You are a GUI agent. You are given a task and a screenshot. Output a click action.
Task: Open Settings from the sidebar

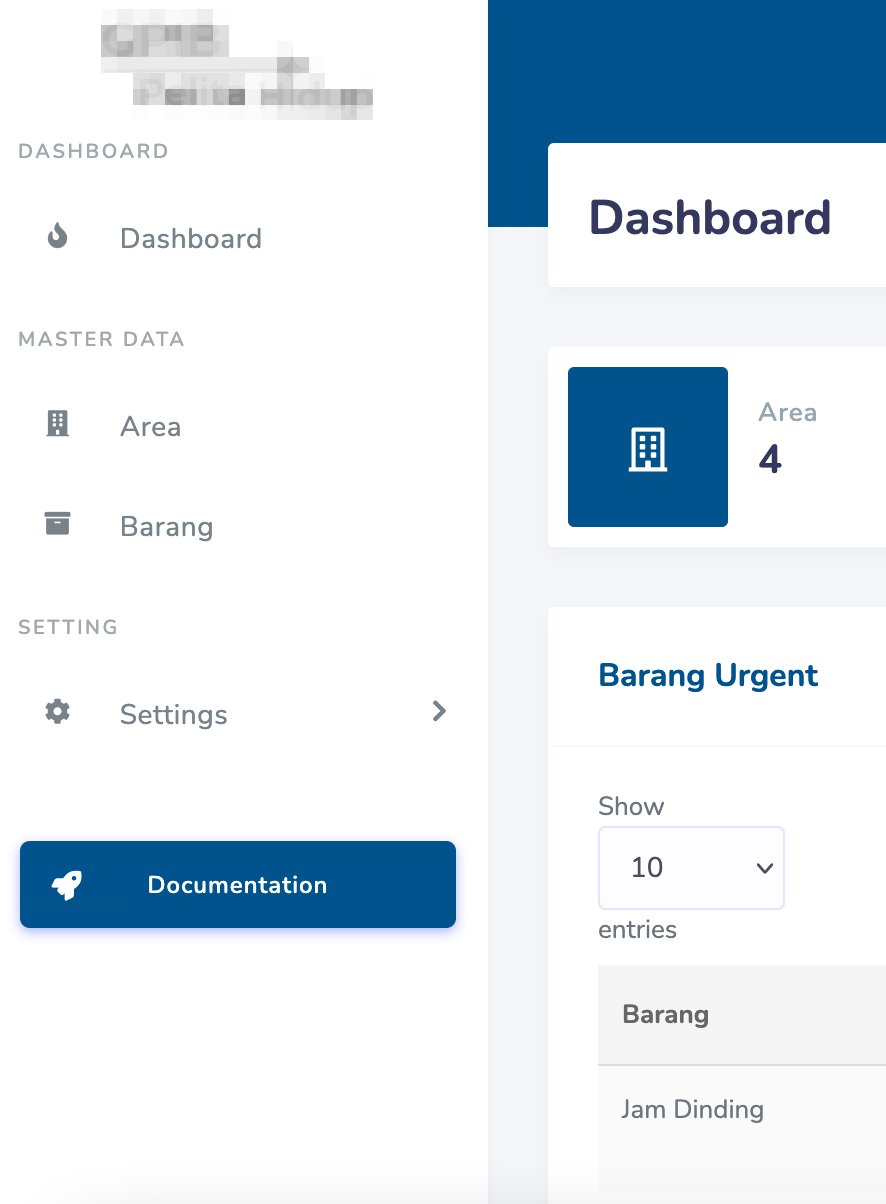(172, 714)
